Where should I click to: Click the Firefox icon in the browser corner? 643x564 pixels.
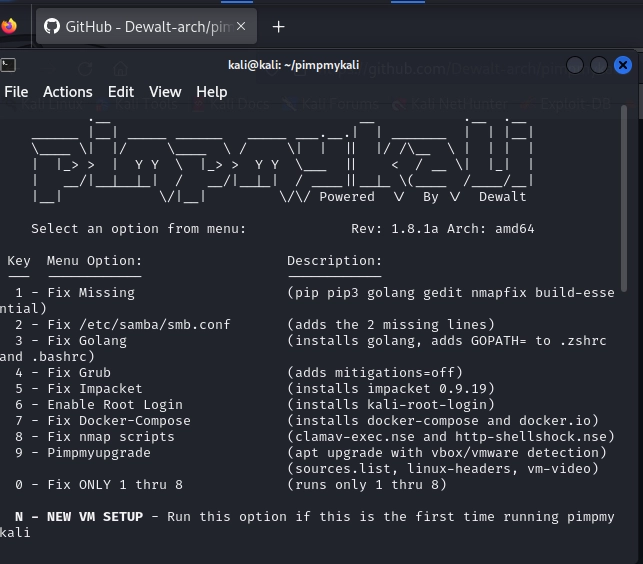[9, 26]
